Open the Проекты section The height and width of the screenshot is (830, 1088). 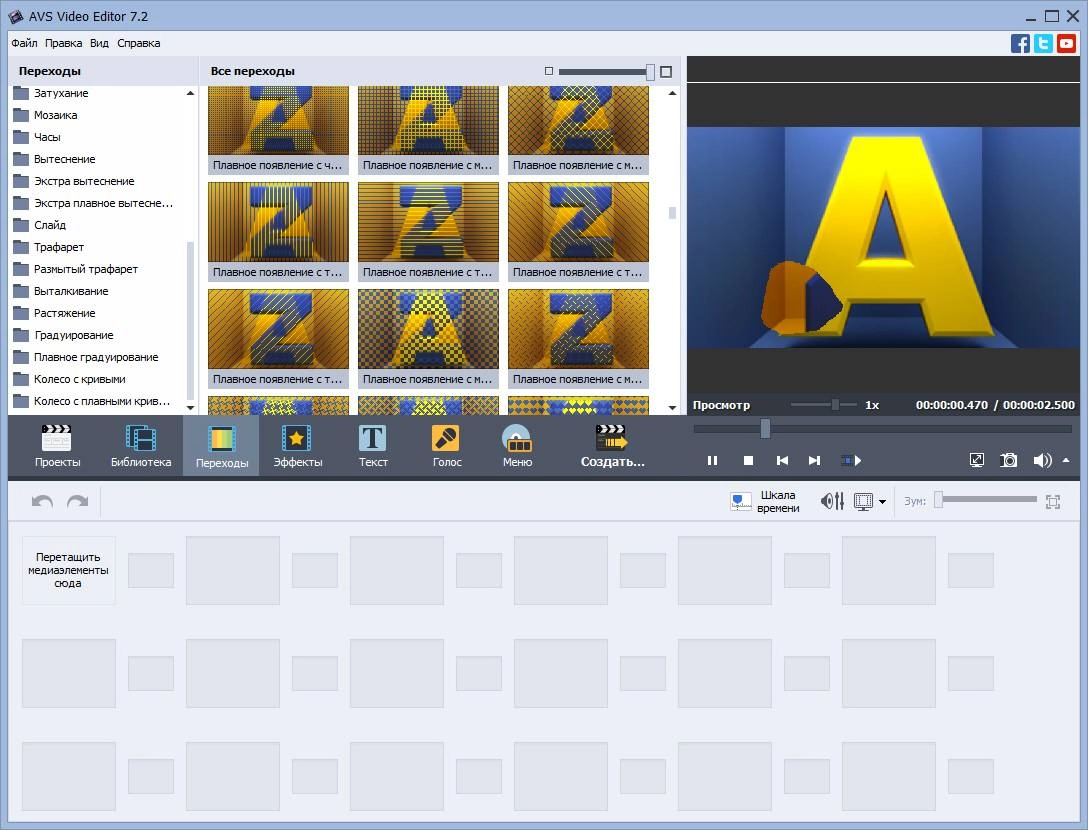click(x=57, y=446)
